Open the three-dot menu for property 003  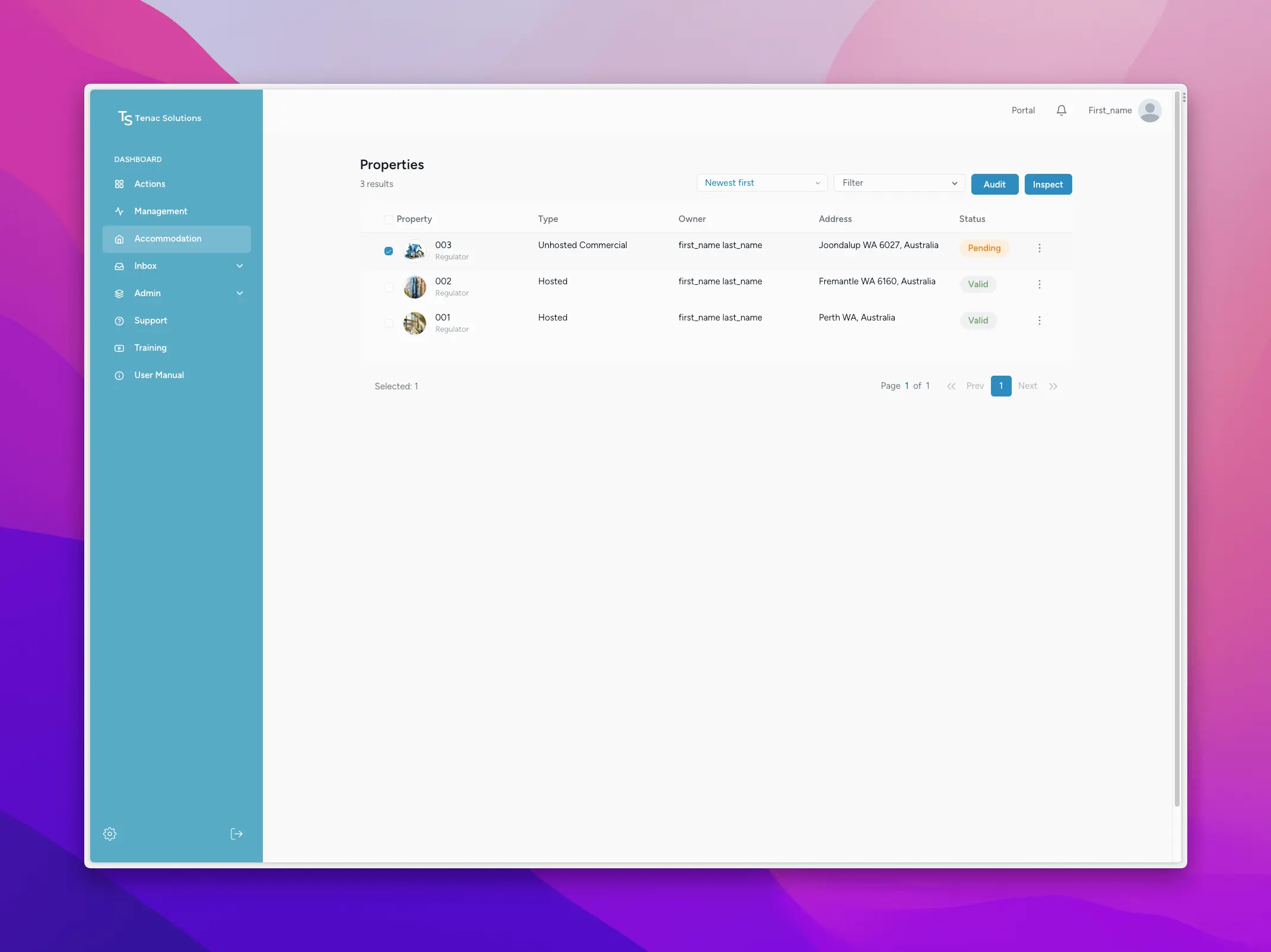[1039, 248]
